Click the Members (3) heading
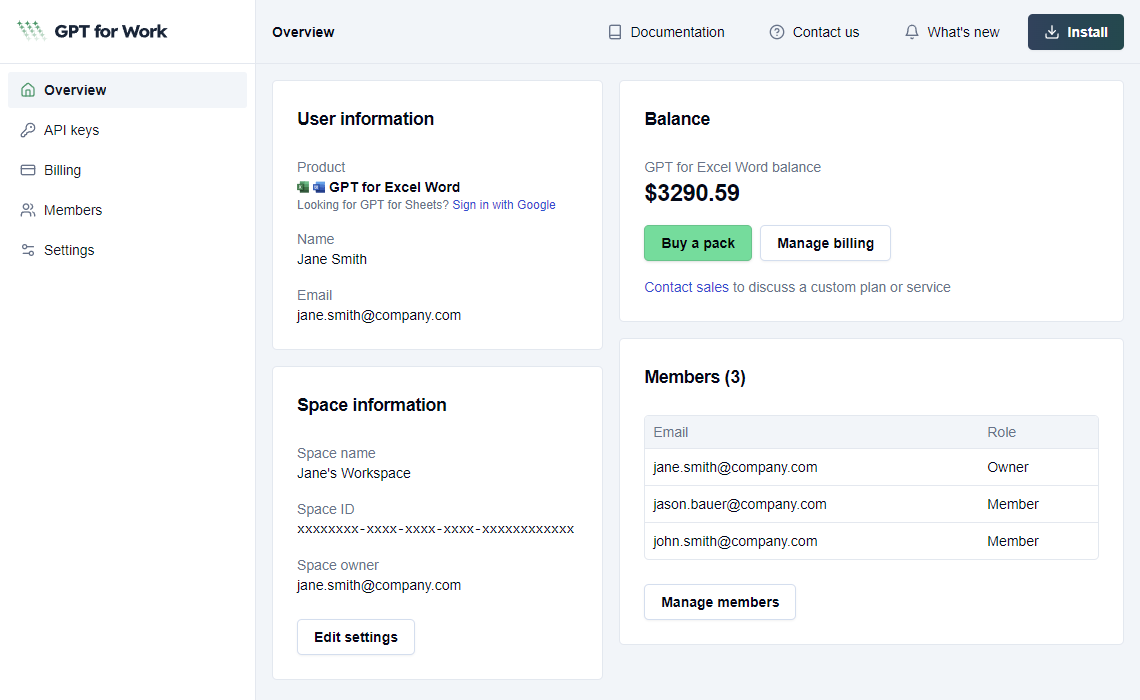 click(x=694, y=377)
